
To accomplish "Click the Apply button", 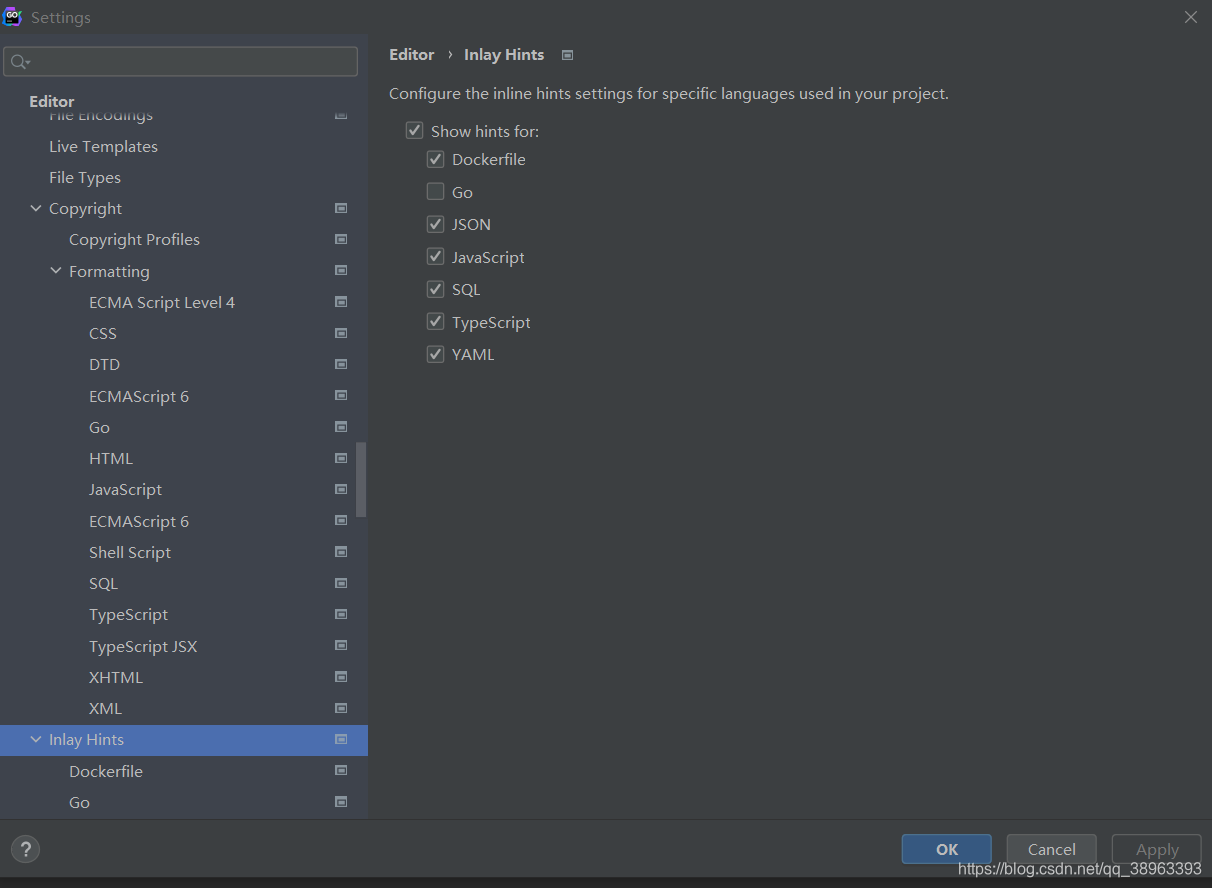I will point(1157,849).
